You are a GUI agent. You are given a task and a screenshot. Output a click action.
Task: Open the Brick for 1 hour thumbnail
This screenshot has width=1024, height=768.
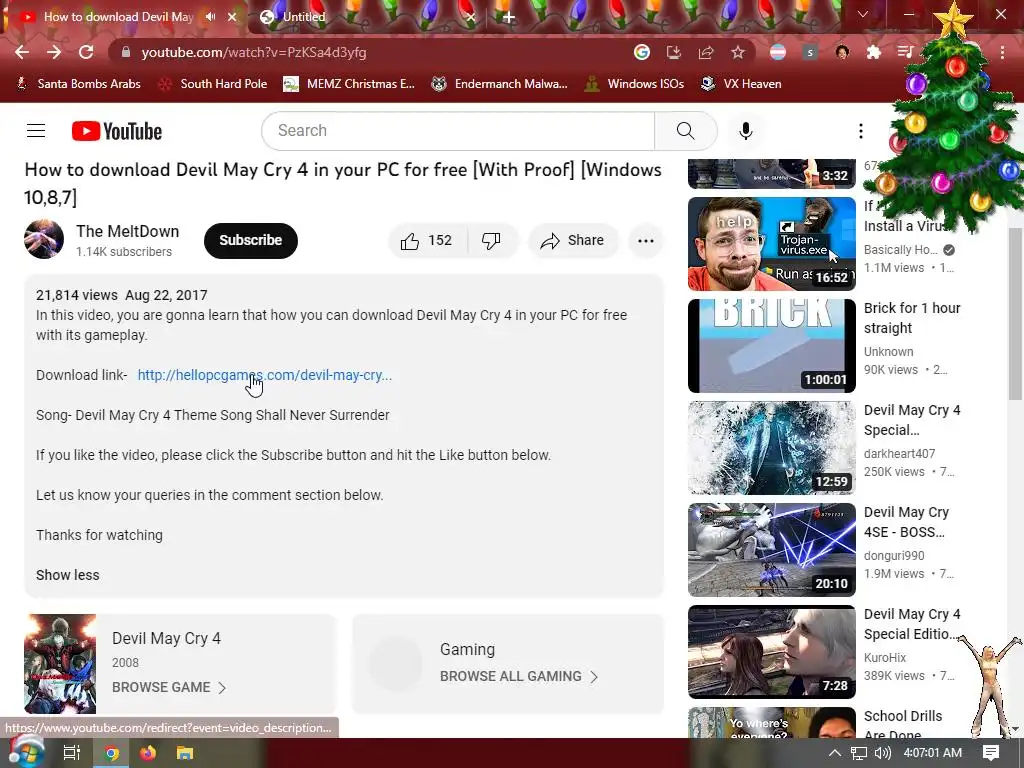(x=771, y=345)
